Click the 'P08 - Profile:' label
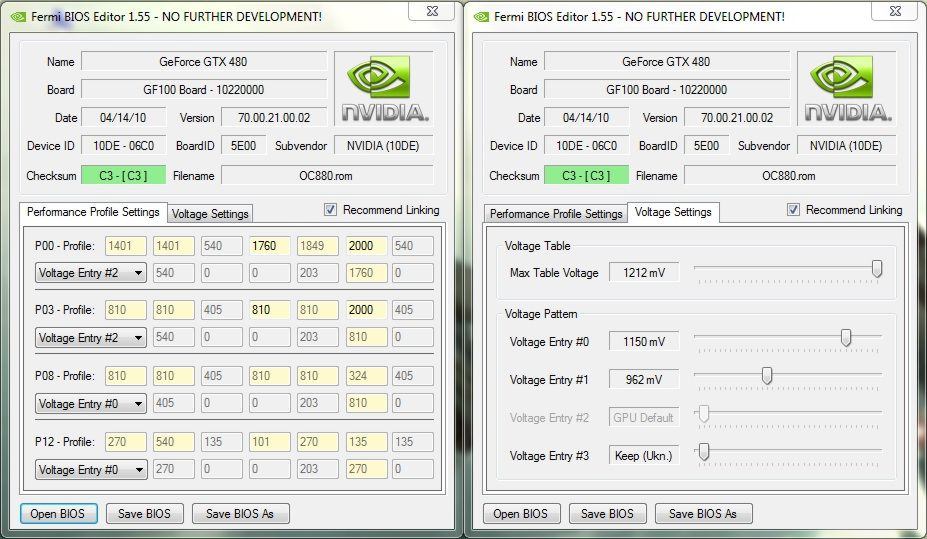 [64, 376]
